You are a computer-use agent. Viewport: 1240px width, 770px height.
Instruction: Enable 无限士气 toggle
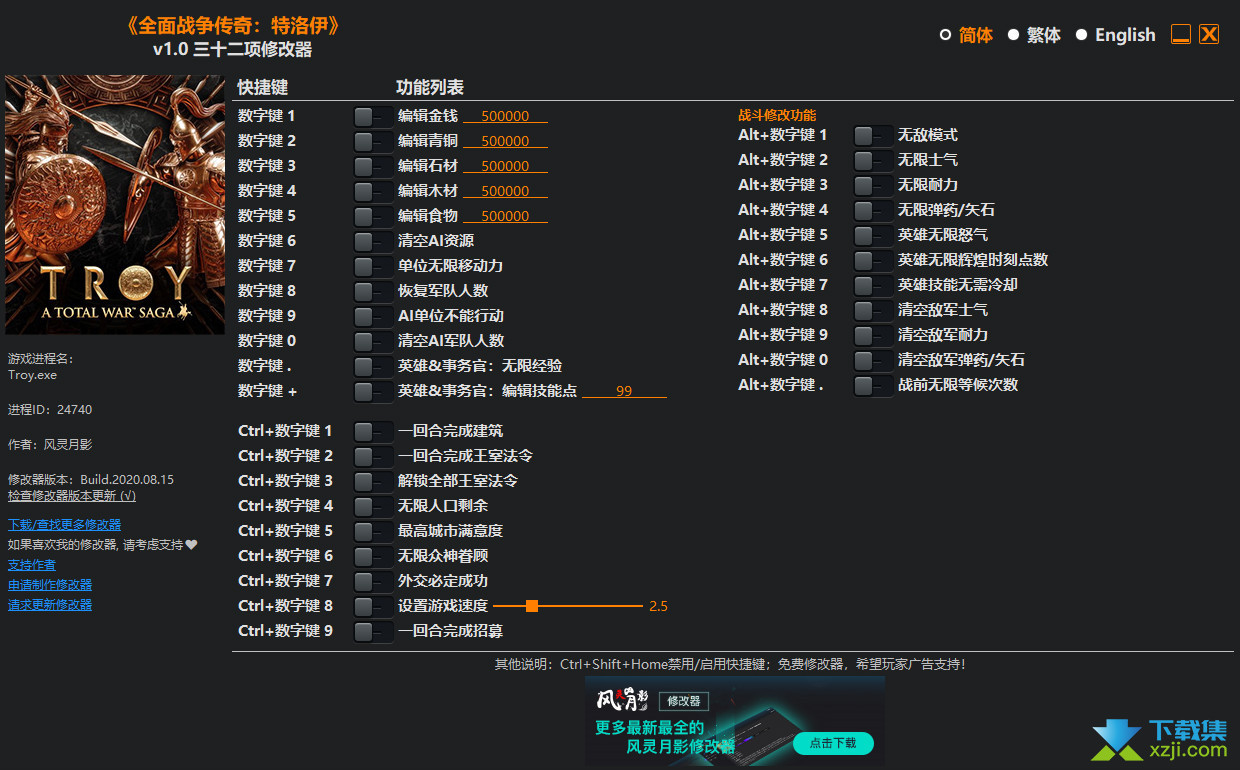[872, 160]
